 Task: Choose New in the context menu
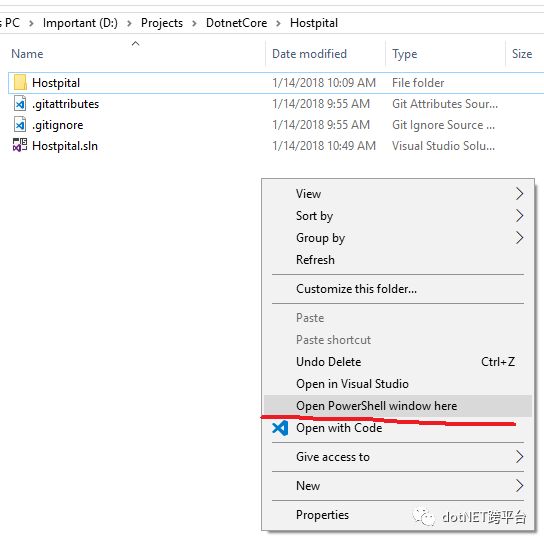[398, 485]
